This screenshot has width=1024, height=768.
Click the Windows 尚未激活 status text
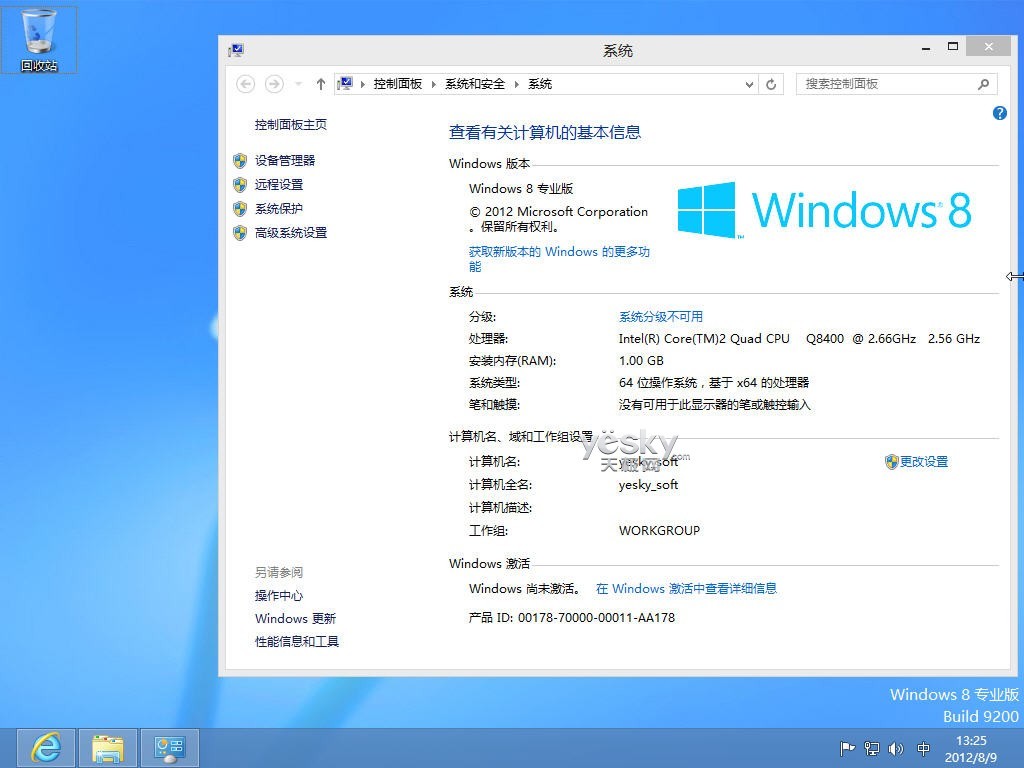coord(524,588)
